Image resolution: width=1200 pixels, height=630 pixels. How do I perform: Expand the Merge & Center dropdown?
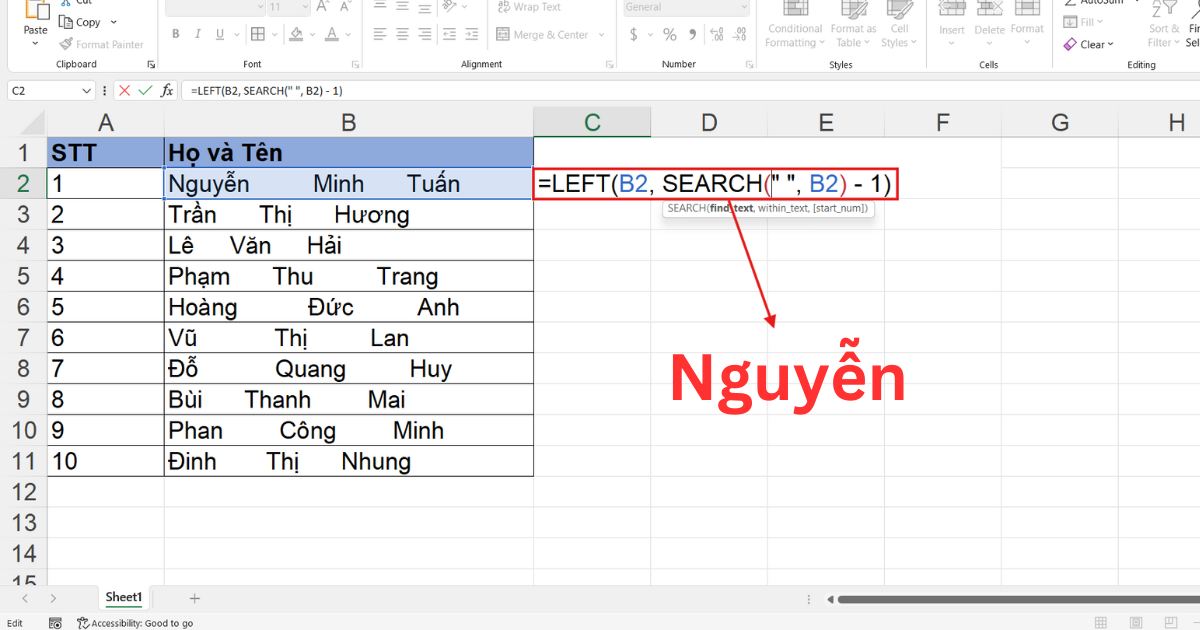click(x=601, y=35)
